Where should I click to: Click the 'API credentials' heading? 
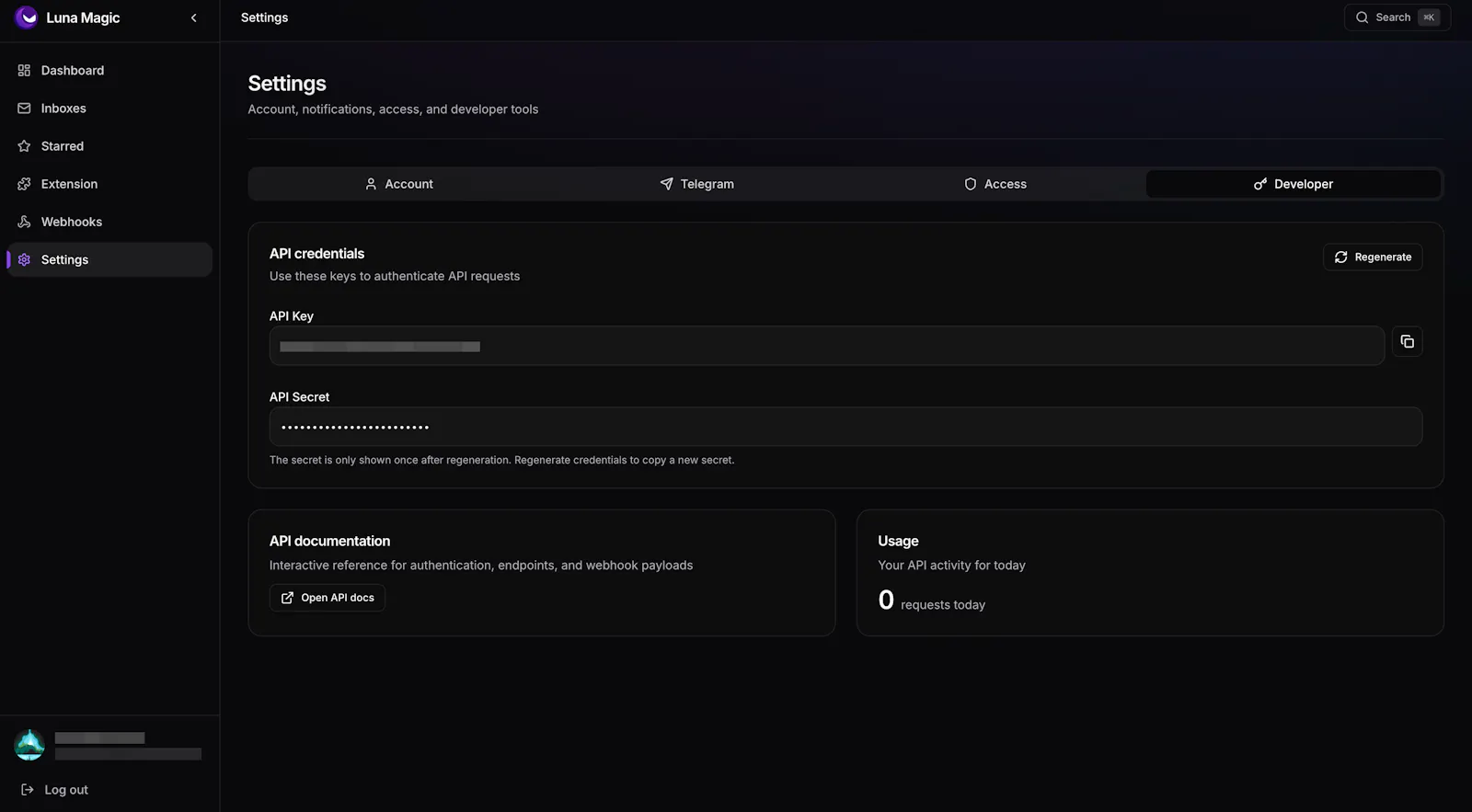pyautogui.click(x=316, y=254)
